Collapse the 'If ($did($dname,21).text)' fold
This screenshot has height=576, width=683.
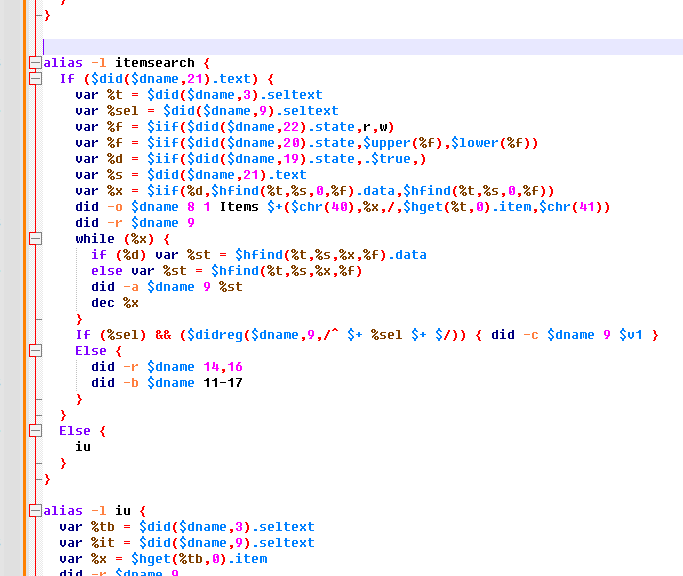click(35, 79)
